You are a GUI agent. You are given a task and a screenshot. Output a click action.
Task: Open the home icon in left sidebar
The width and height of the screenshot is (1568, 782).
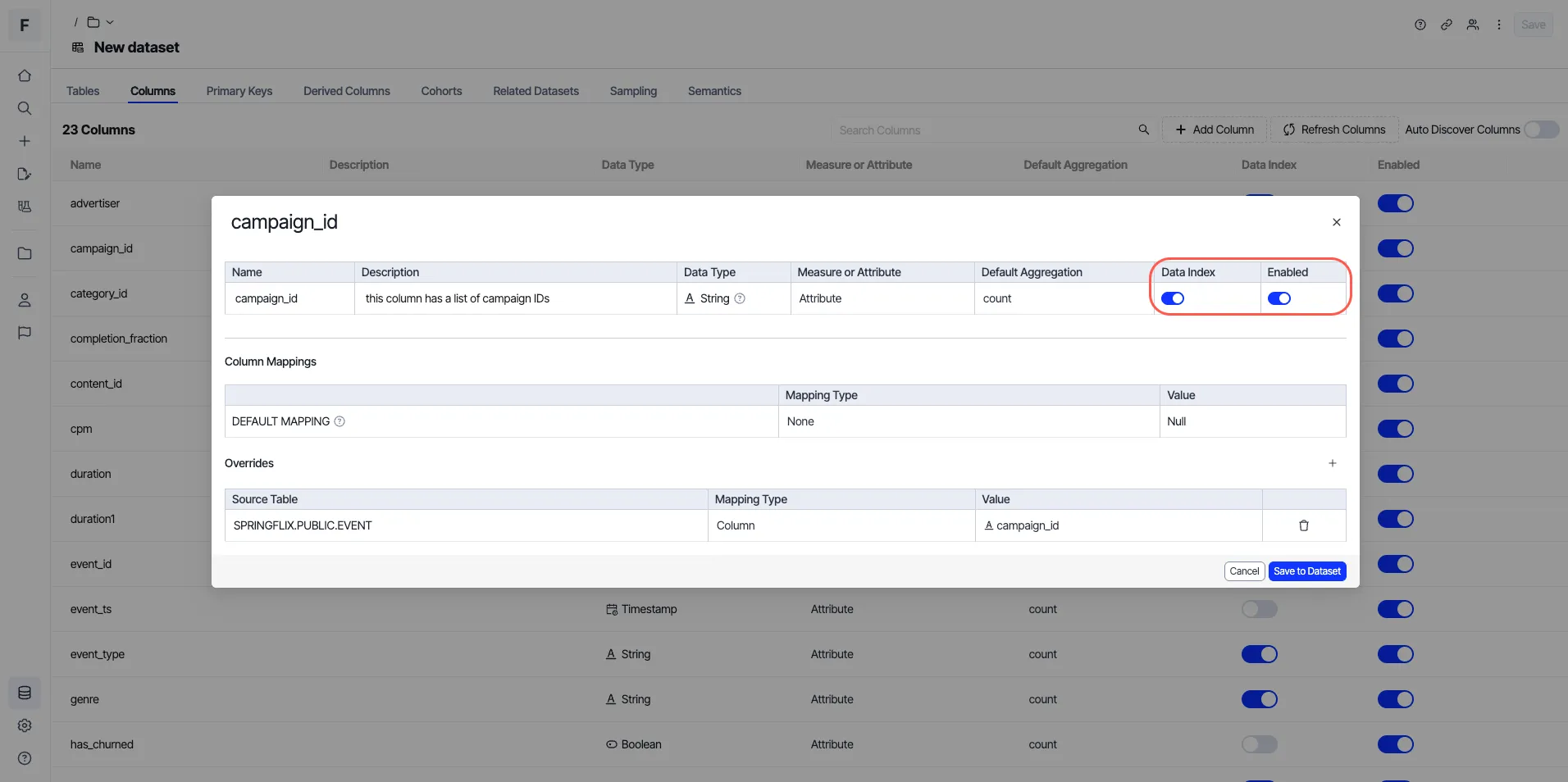coord(25,75)
